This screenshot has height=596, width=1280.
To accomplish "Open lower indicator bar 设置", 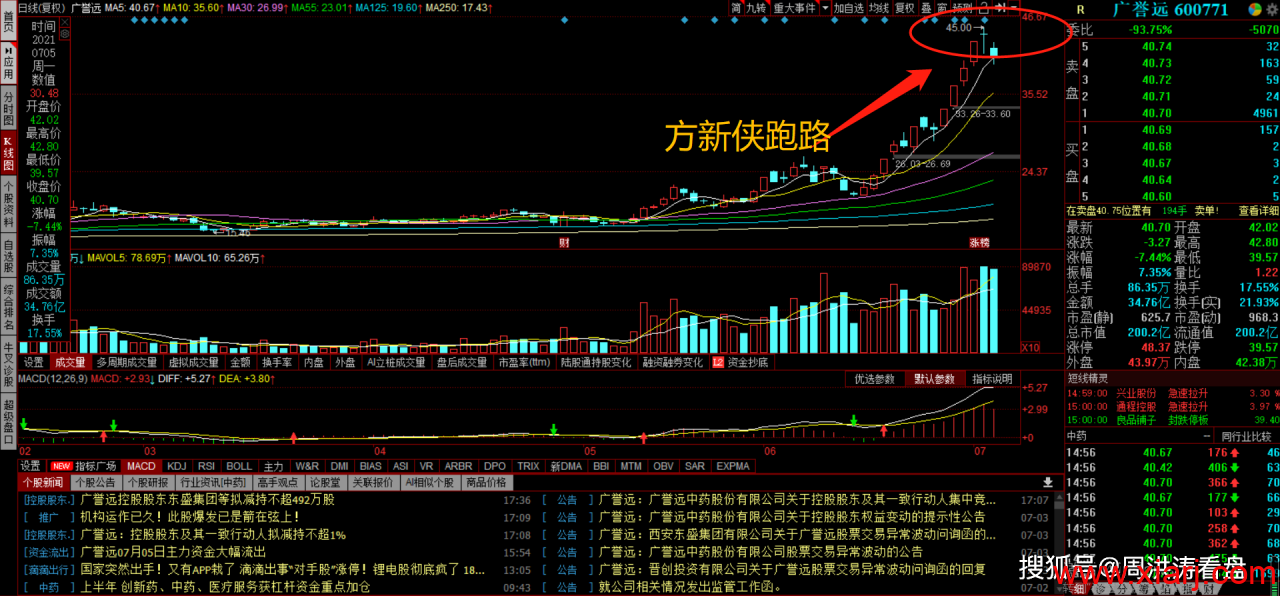I will (x=31, y=466).
